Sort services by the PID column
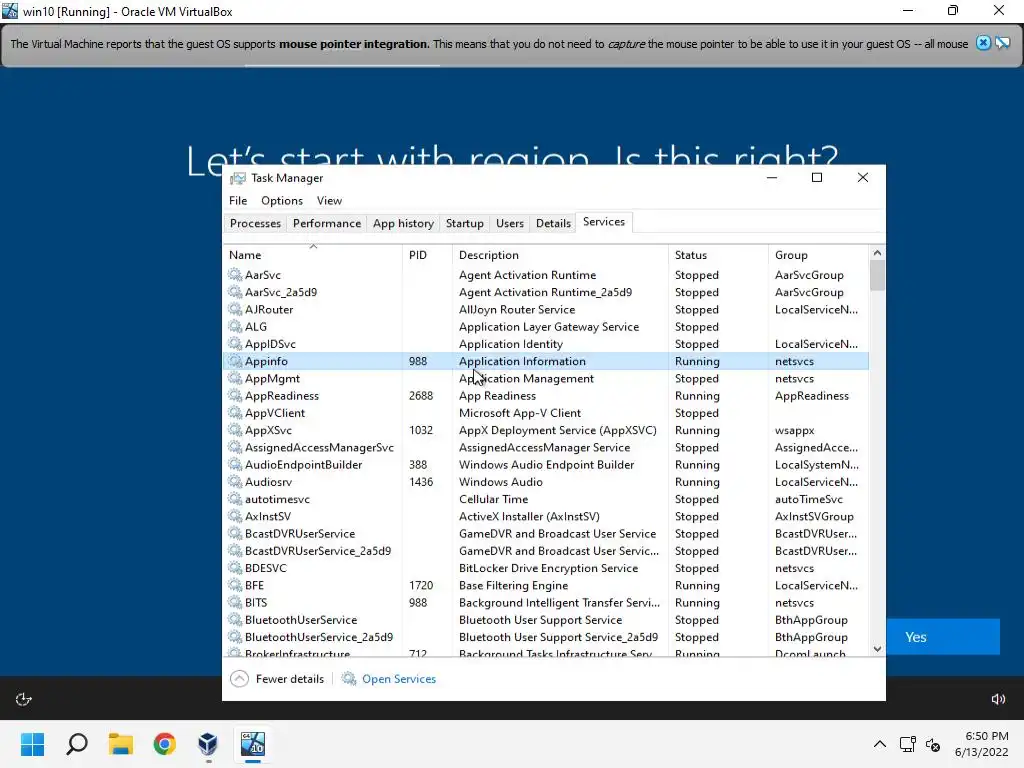Image resolution: width=1024 pixels, height=768 pixels. 427,255
